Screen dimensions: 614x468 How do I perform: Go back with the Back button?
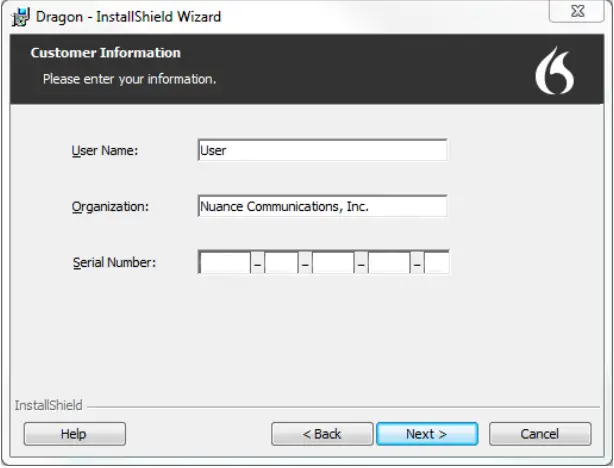point(322,434)
